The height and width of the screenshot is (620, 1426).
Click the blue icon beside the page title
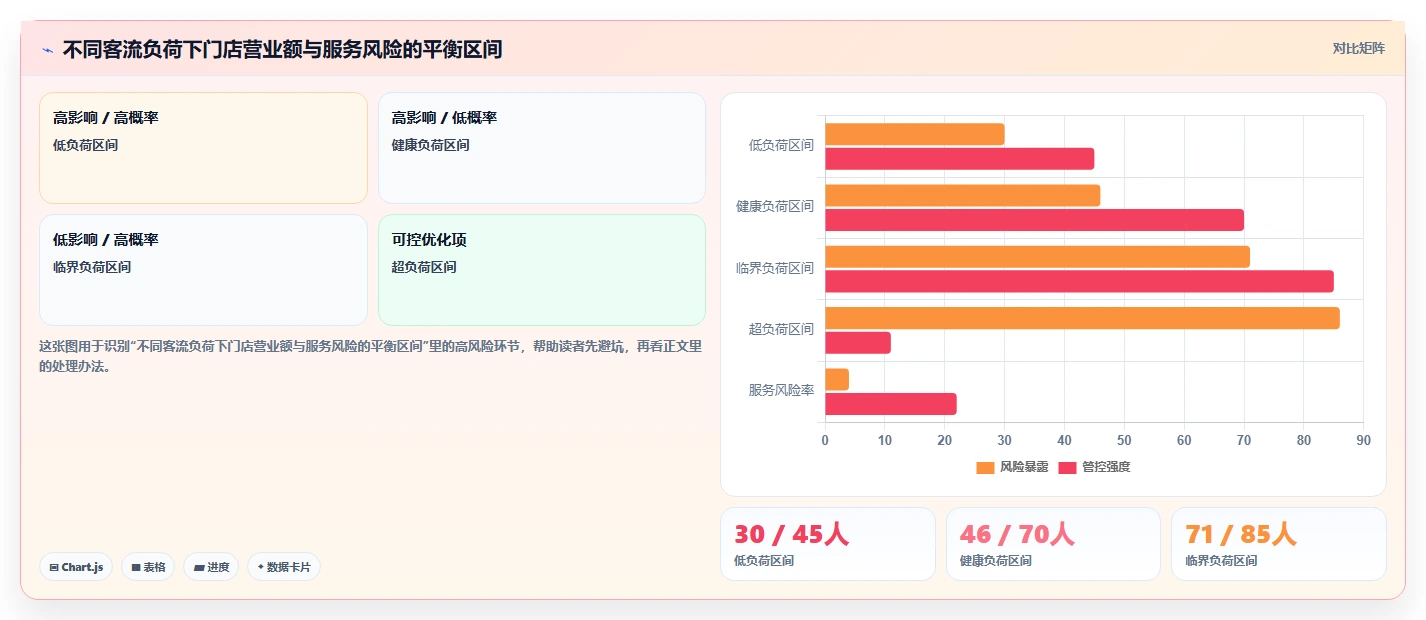coord(47,49)
